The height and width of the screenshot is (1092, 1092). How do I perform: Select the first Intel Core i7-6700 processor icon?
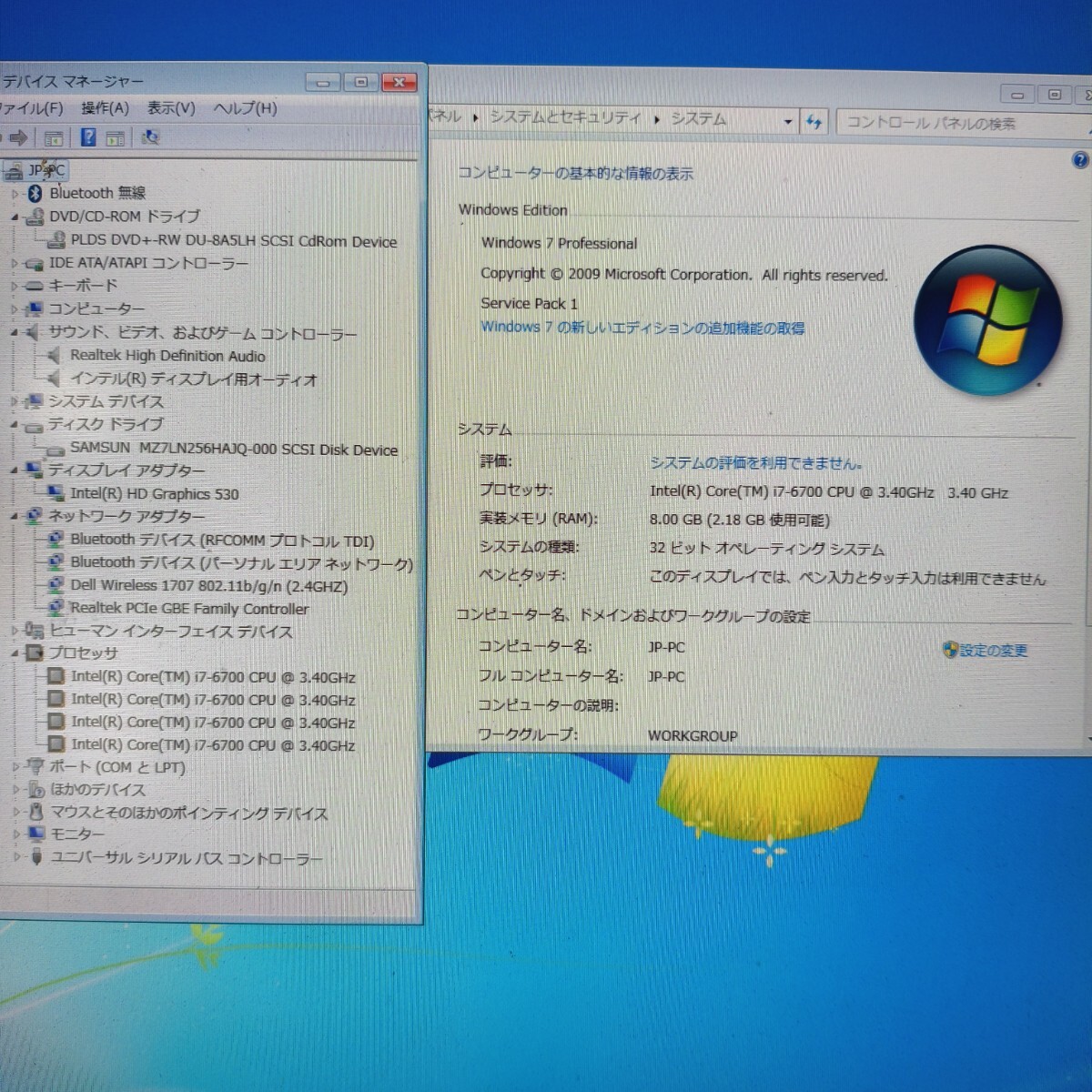(x=56, y=676)
